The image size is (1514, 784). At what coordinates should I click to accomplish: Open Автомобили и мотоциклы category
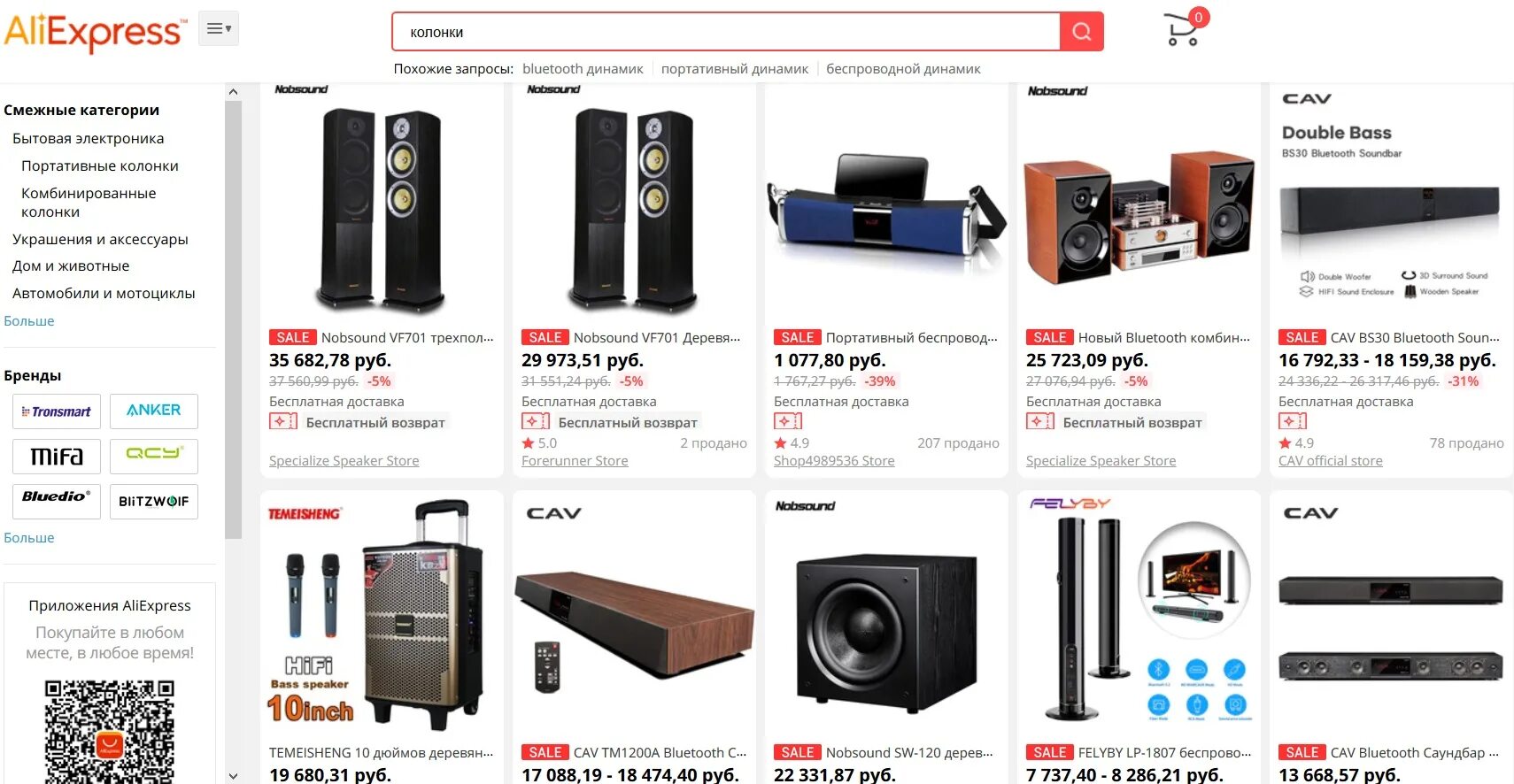[x=104, y=294]
